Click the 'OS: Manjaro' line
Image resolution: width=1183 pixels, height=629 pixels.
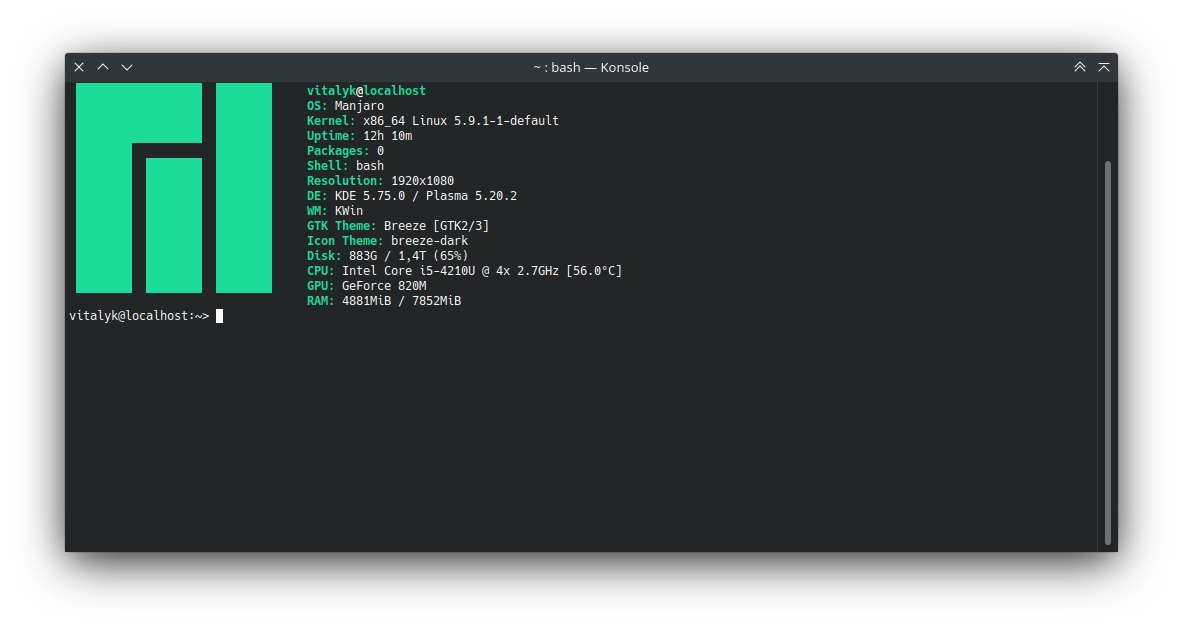click(345, 106)
